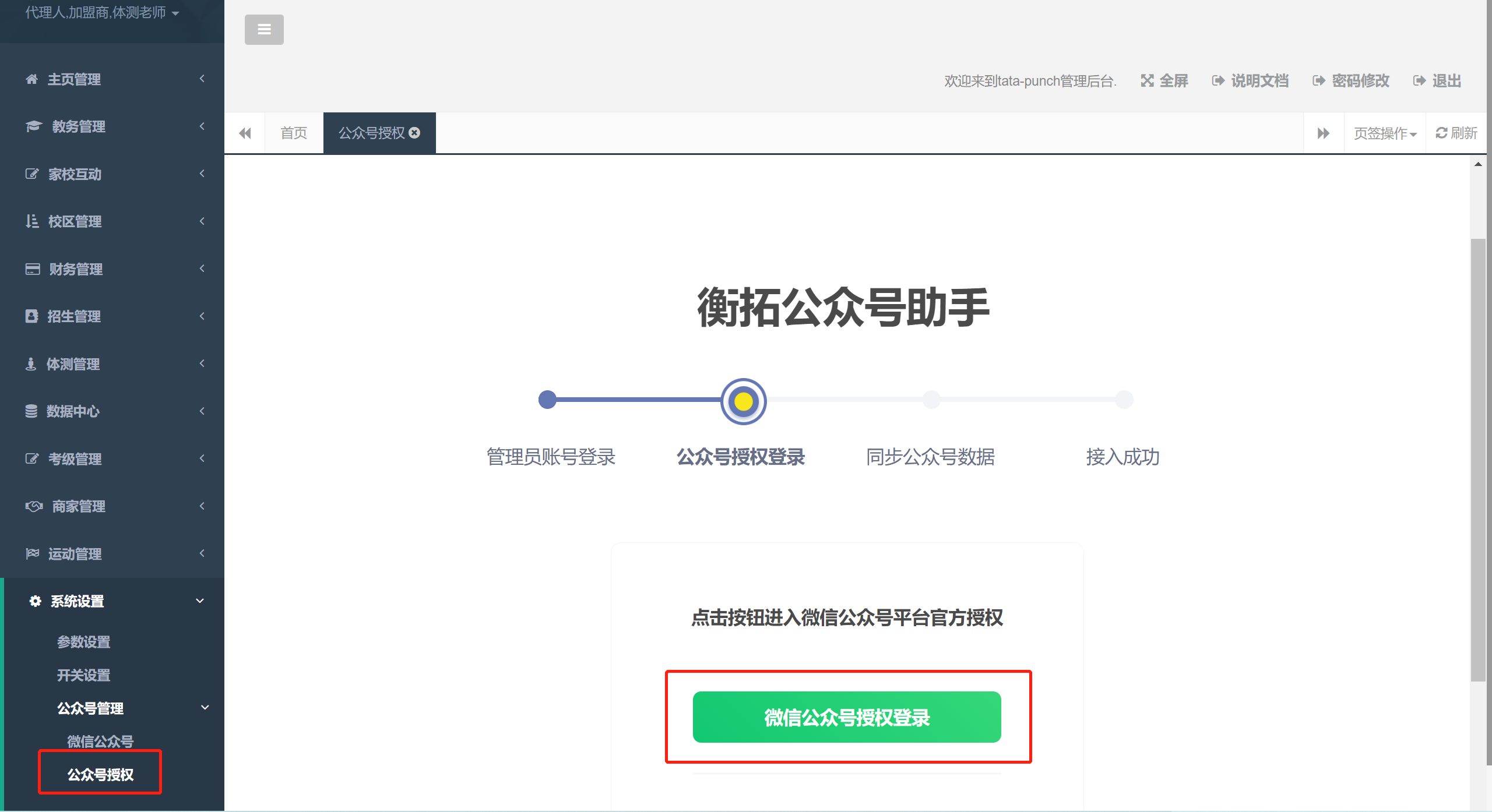Click 微信公众号授权登录 green button
This screenshot has width=1492, height=812.
847,717
